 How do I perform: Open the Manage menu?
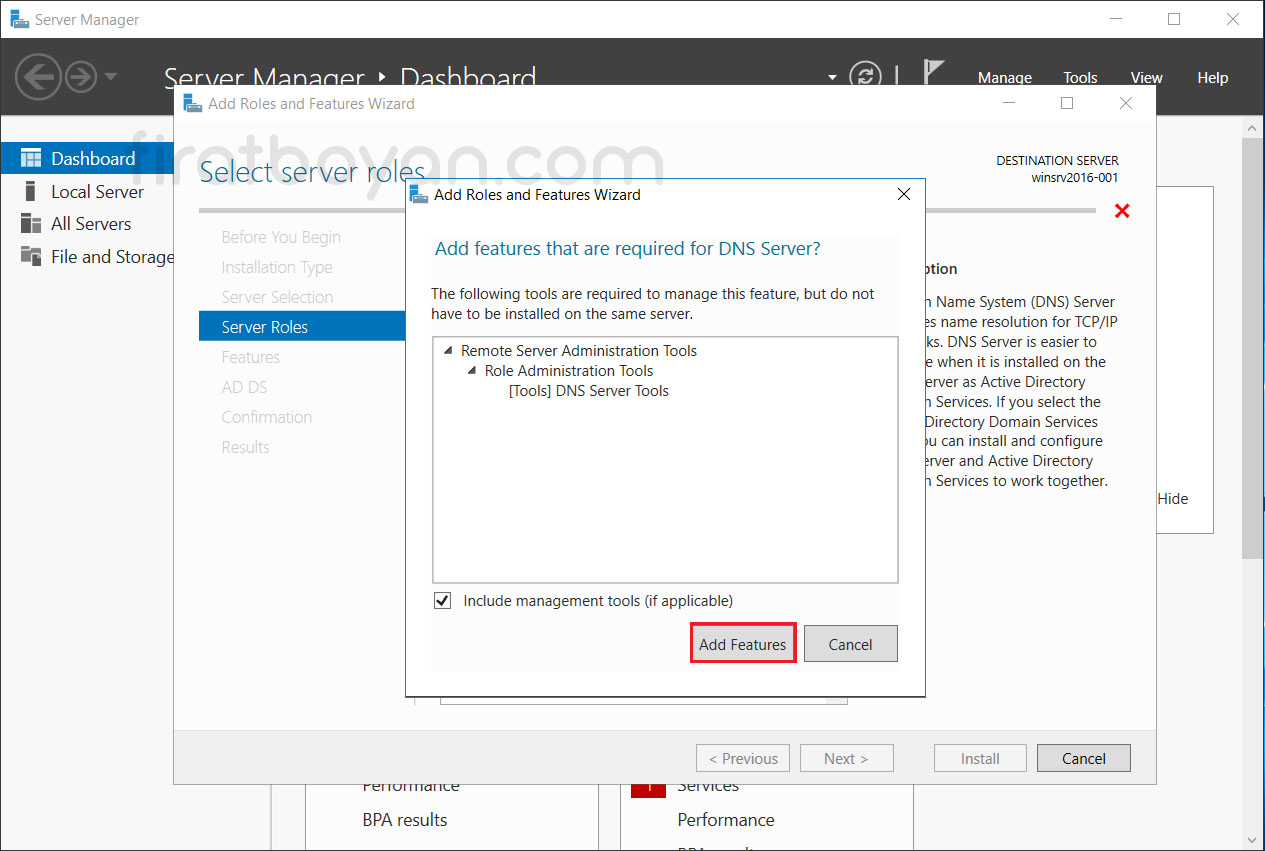(x=1005, y=78)
